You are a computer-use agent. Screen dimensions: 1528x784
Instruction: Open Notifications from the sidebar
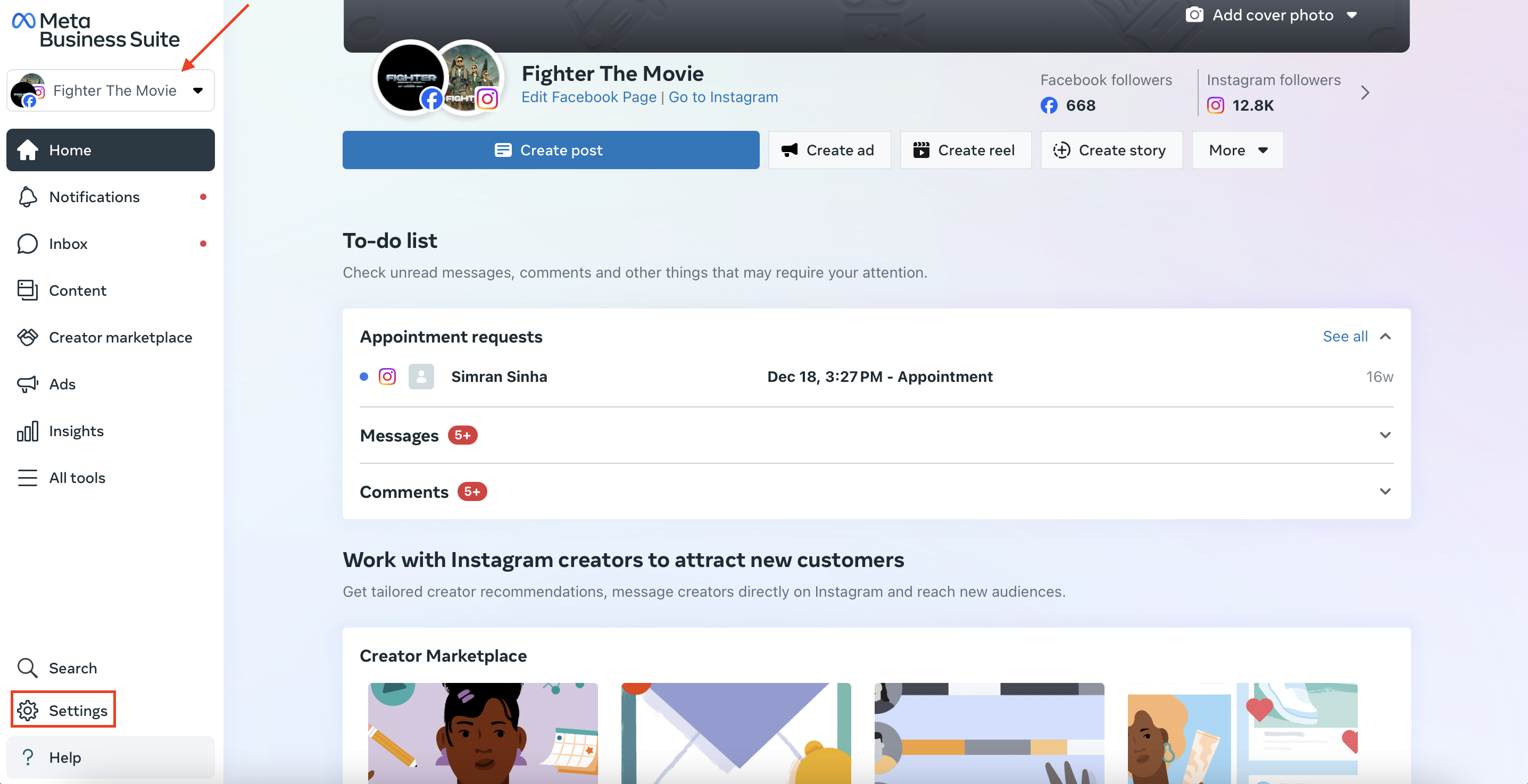[x=110, y=197]
